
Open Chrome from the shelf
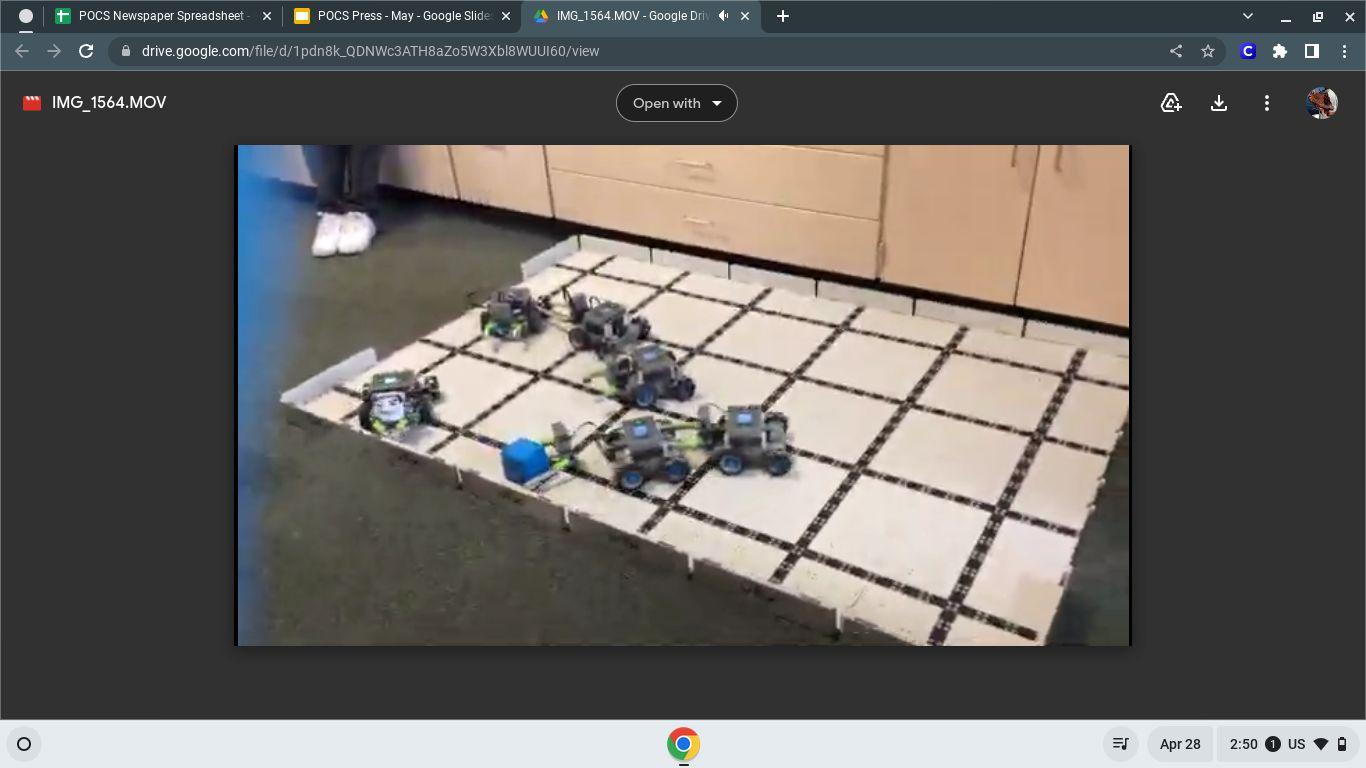[x=683, y=744]
